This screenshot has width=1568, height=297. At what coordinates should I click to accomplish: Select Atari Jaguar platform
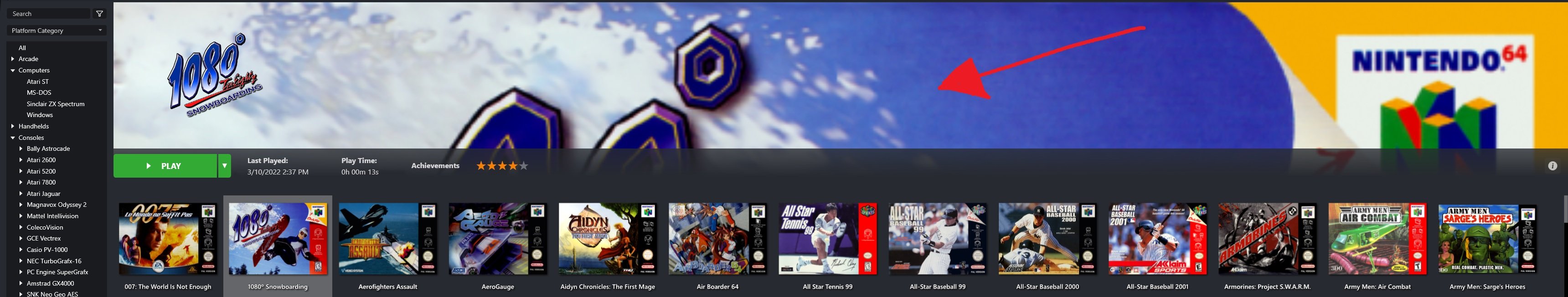[43, 194]
